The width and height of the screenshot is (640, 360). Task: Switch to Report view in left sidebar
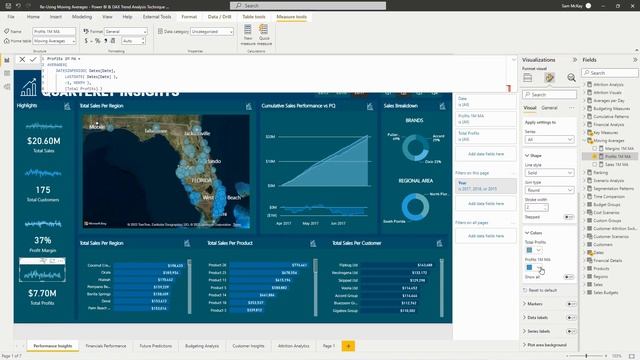(x=7, y=60)
